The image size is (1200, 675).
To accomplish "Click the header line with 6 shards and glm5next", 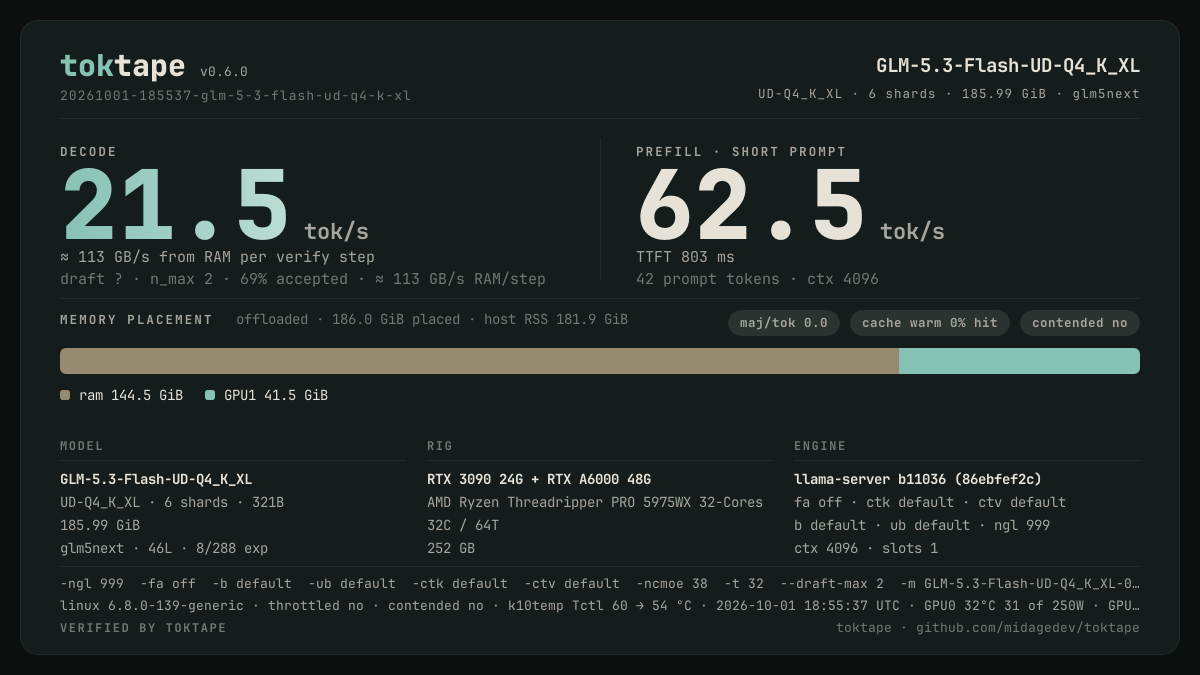I will tap(949, 94).
